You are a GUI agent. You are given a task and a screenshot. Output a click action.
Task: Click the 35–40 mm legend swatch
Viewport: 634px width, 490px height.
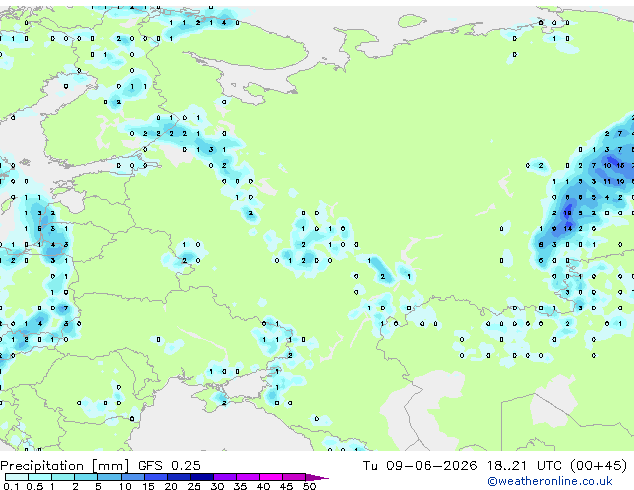[248, 477]
